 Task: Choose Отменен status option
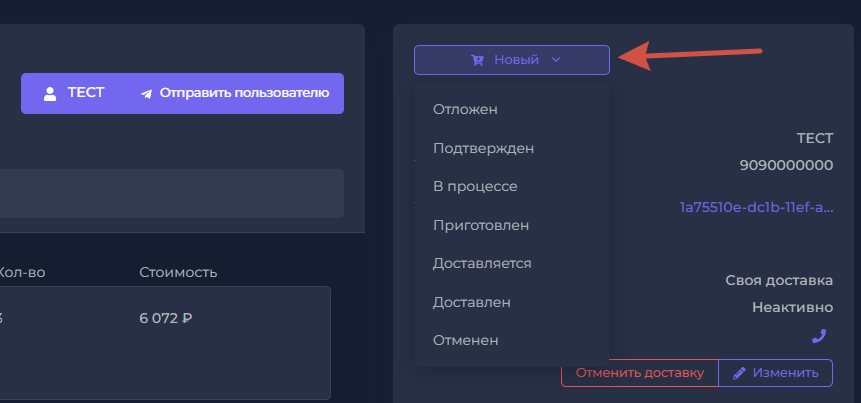466,340
